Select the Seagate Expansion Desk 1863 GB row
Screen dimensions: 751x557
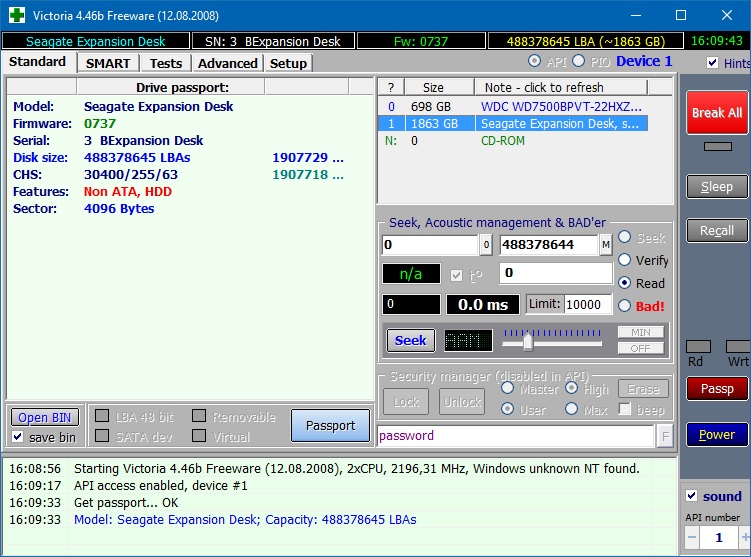click(513, 124)
